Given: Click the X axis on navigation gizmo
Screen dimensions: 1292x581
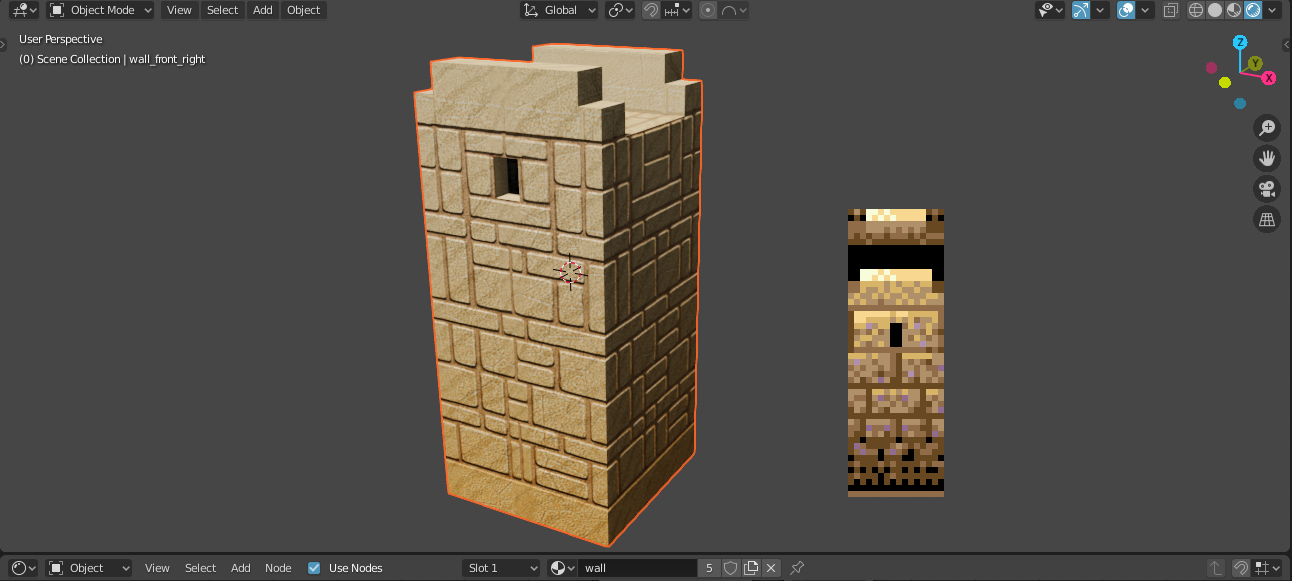Looking at the screenshot, I should 1269,77.
